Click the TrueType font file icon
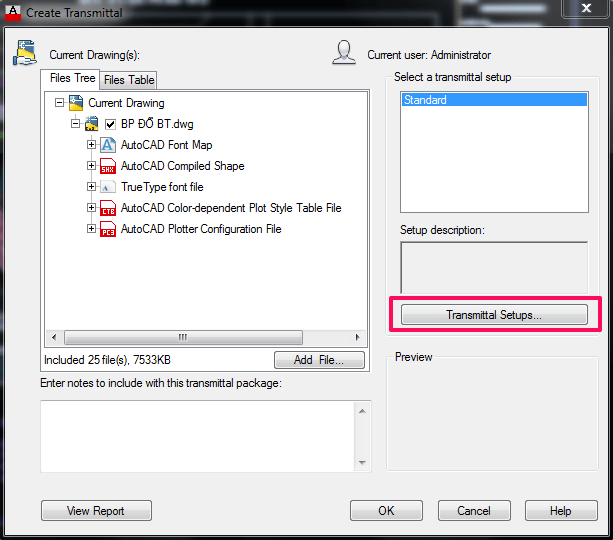Viewport: 613px width, 540px height. pyautogui.click(x=108, y=187)
